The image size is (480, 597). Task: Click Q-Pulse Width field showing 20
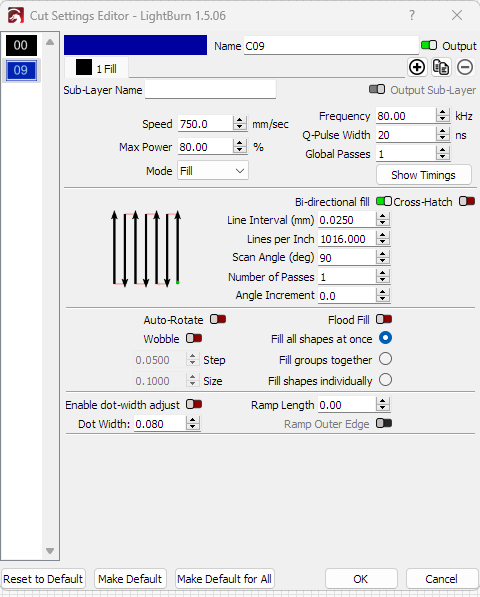point(406,134)
